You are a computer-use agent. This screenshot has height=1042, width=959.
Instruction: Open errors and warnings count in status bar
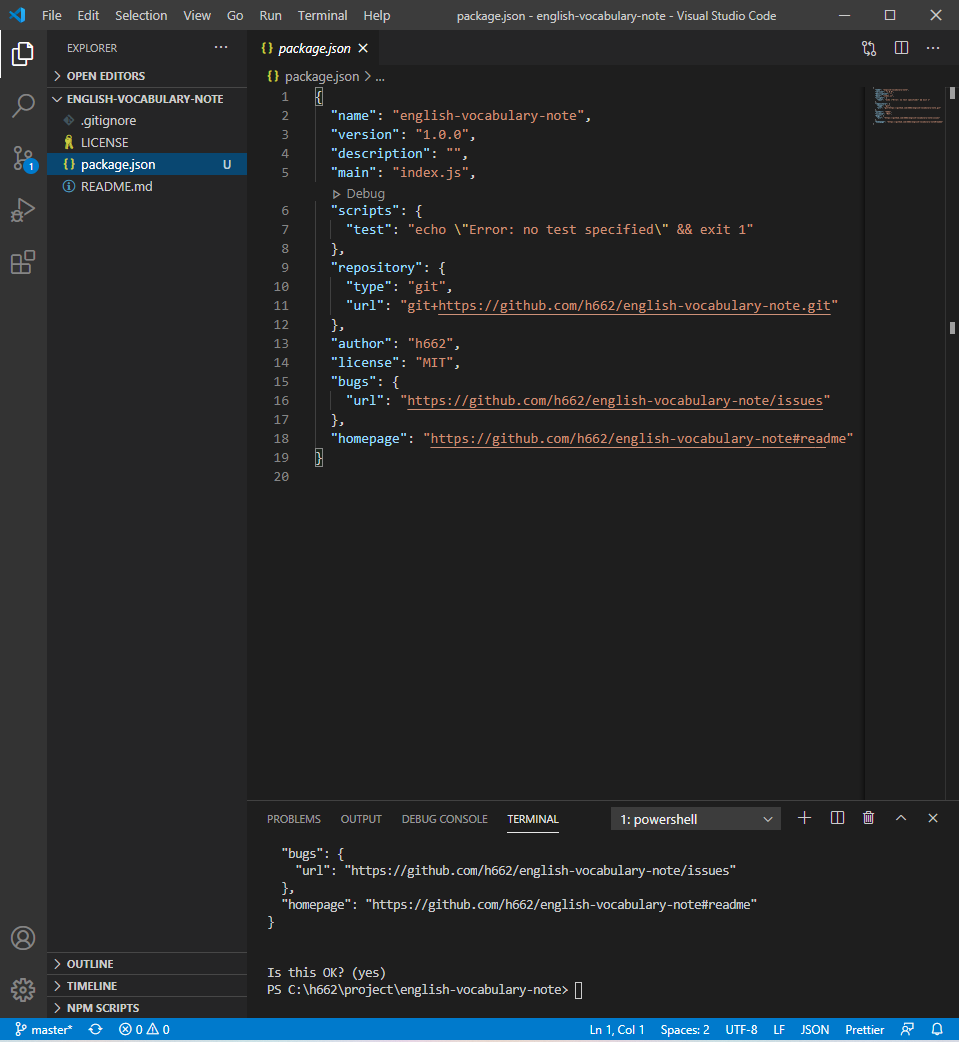click(x=144, y=1029)
